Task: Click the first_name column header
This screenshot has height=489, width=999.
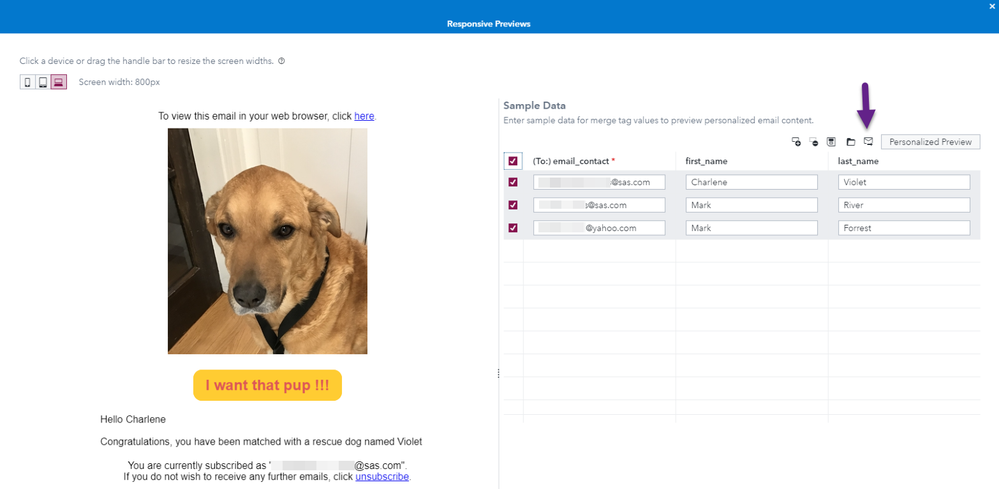Action: [707, 161]
